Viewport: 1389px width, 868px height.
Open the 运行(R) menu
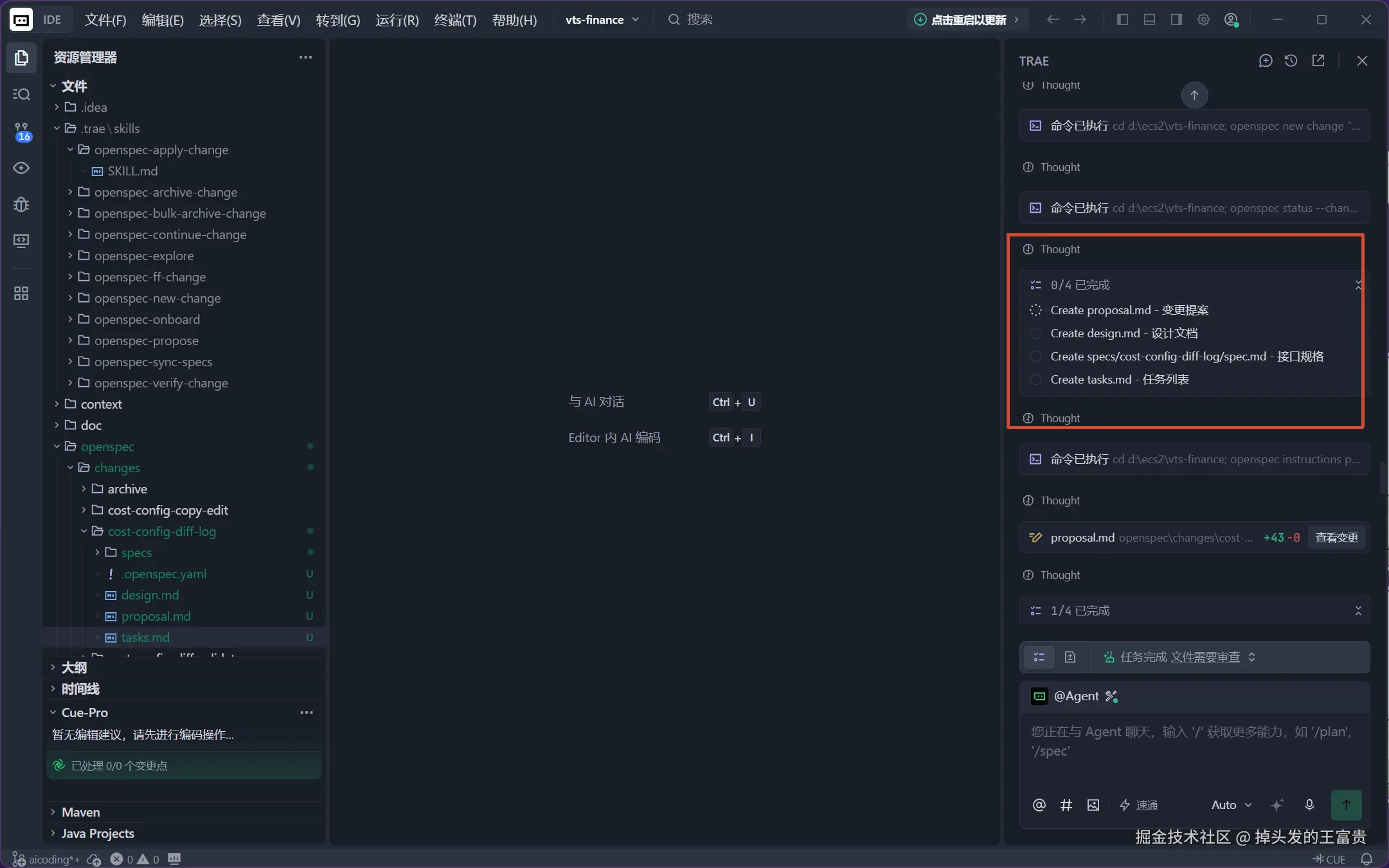pos(397,20)
